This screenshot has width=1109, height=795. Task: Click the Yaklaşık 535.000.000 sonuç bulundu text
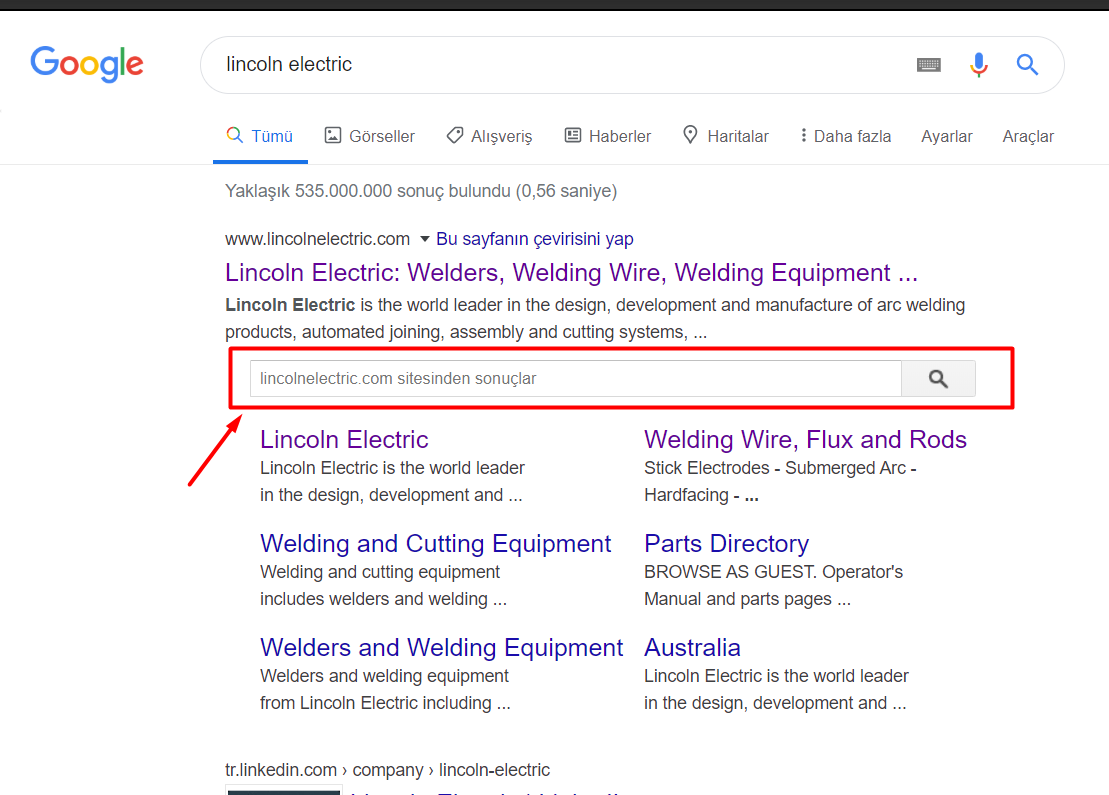[421, 191]
